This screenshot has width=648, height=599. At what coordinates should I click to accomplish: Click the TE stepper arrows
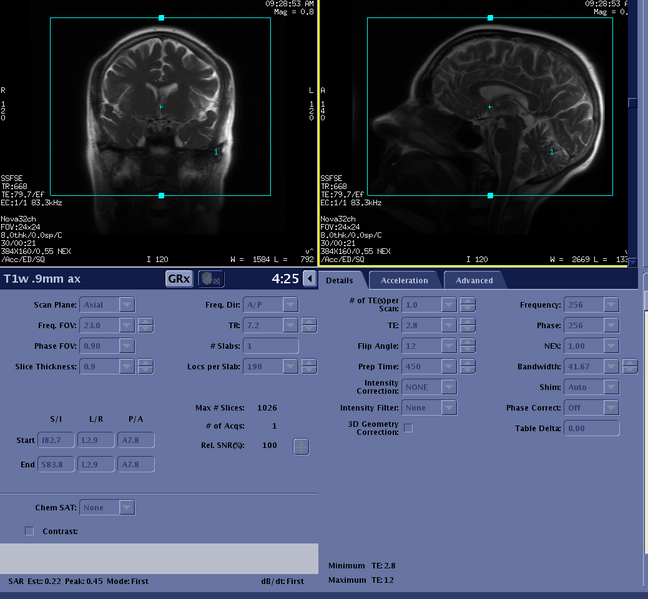(x=467, y=325)
